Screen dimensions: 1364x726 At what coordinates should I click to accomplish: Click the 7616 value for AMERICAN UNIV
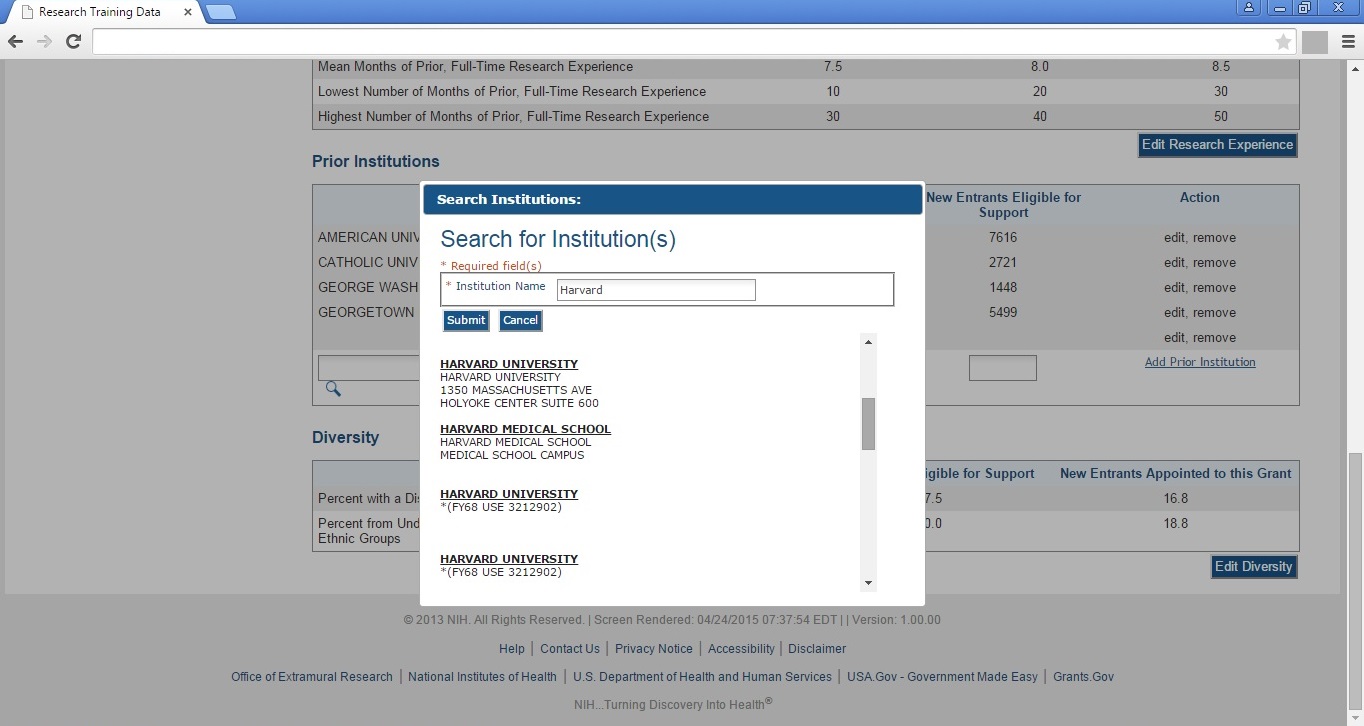pos(1002,238)
